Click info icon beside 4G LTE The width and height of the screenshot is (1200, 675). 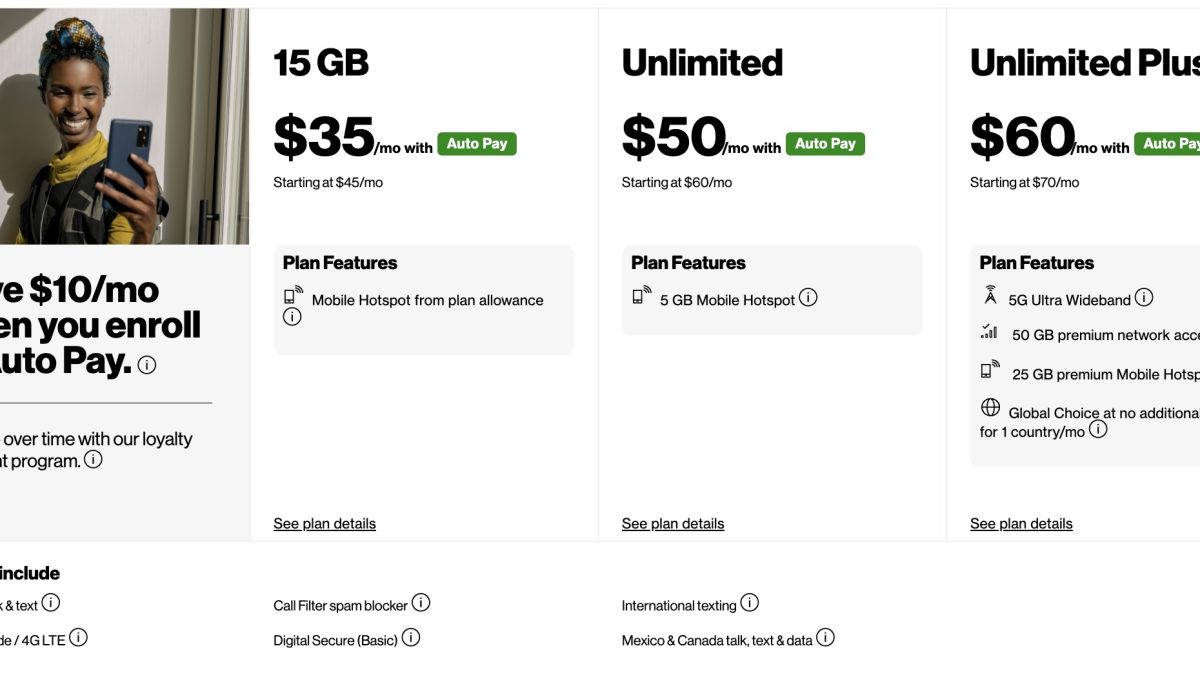click(x=78, y=638)
